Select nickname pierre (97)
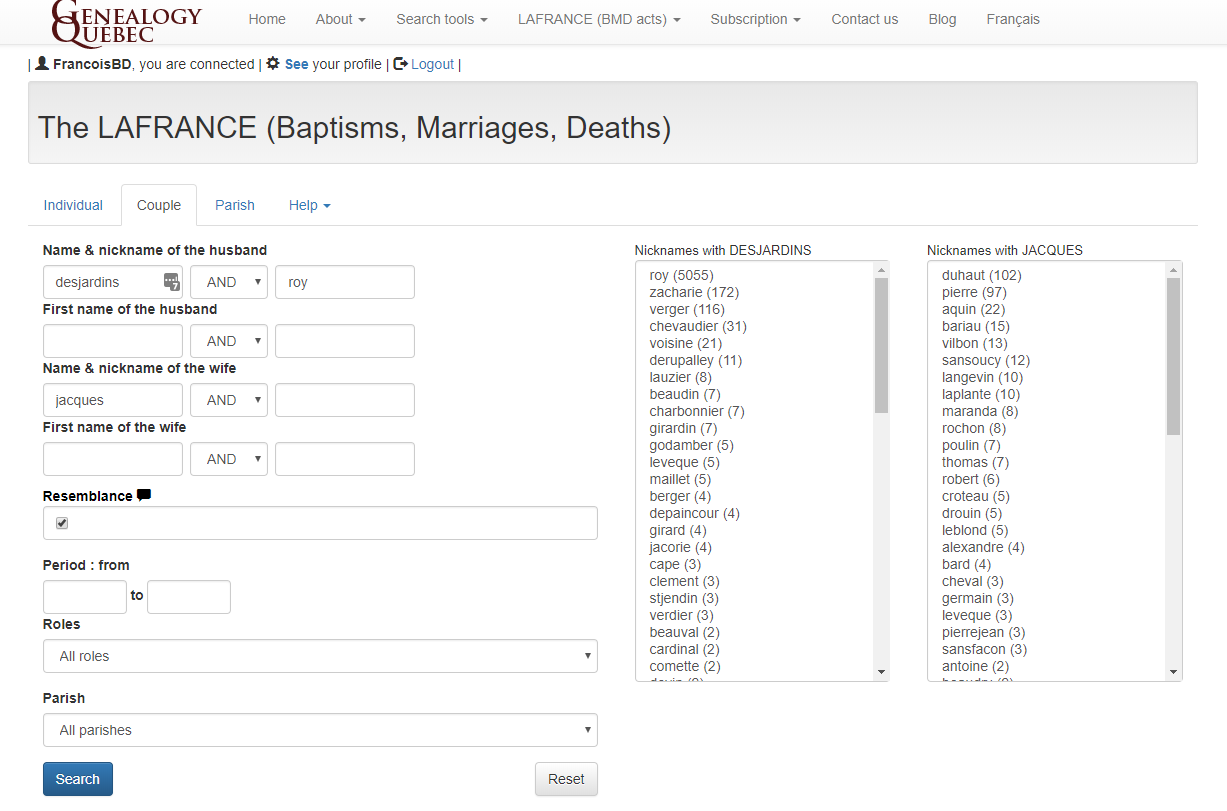Screen dimensions: 1227x811 [x=974, y=292]
